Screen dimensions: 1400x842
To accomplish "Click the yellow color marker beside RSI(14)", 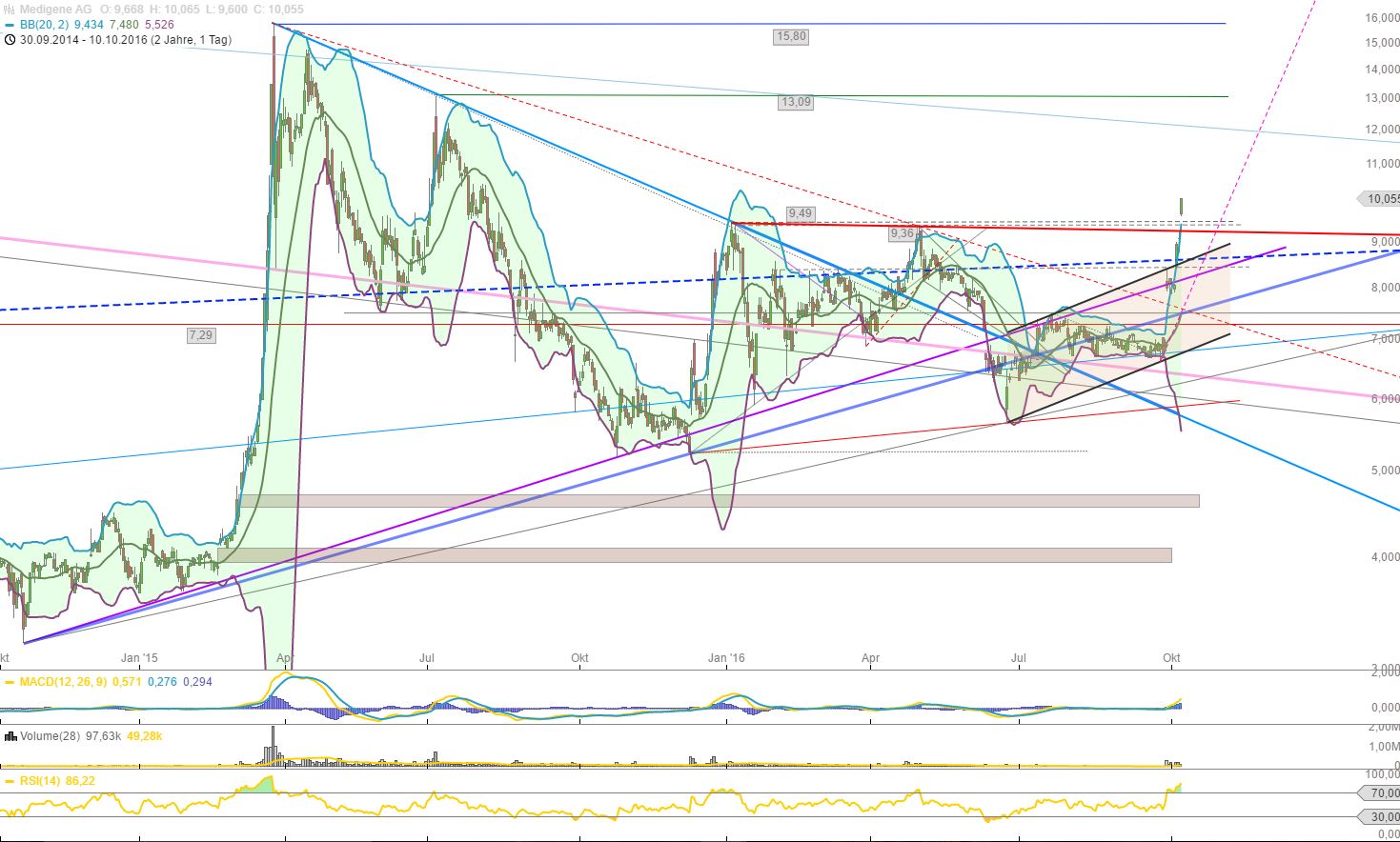I will click(x=10, y=782).
